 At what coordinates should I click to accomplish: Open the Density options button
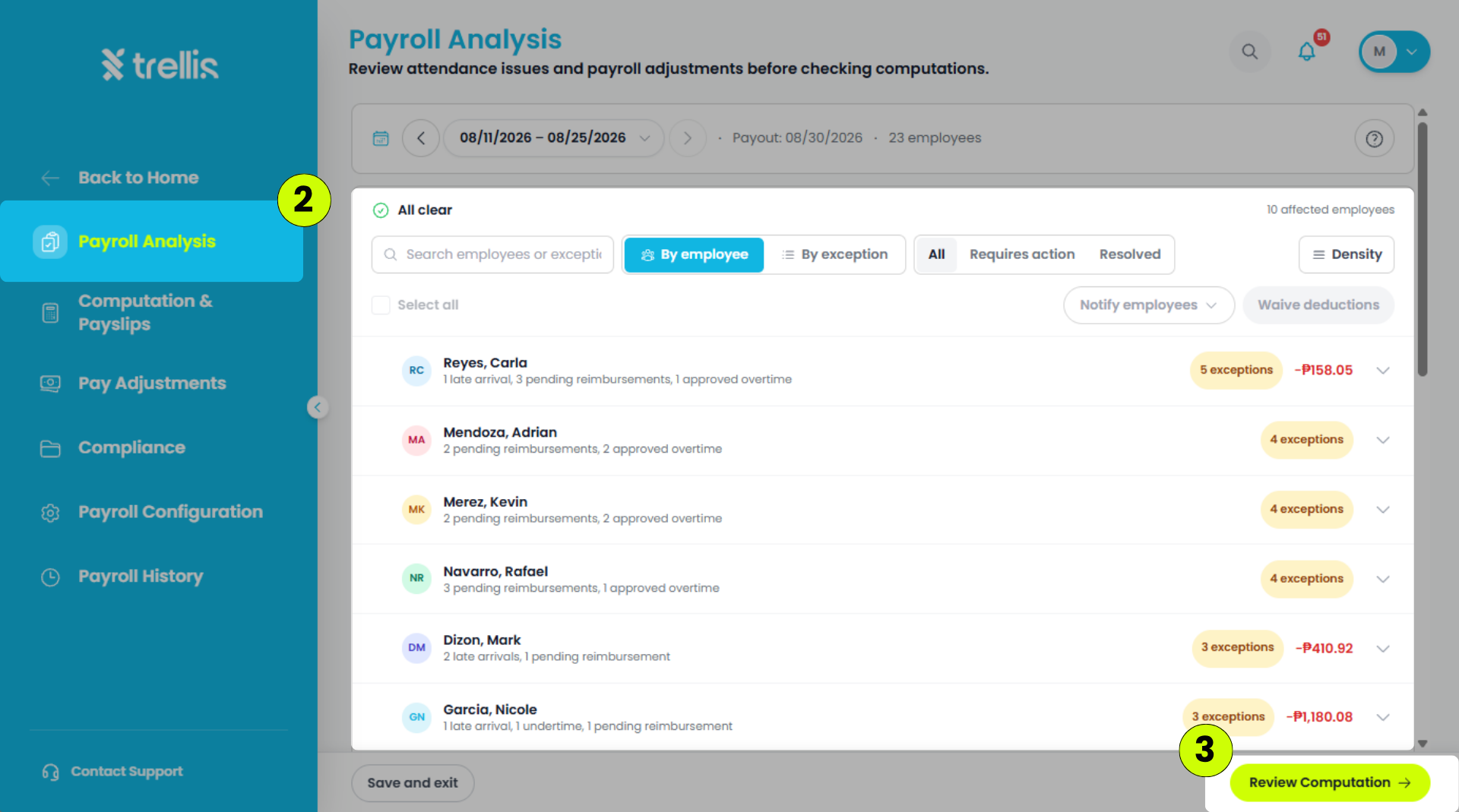click(x=1347, y=254)
